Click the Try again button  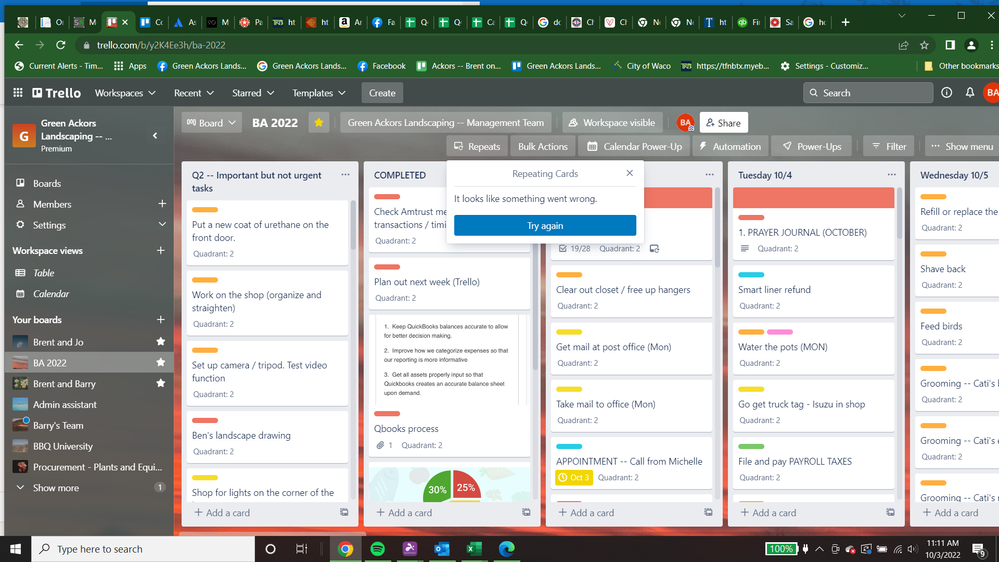point(545,226)
